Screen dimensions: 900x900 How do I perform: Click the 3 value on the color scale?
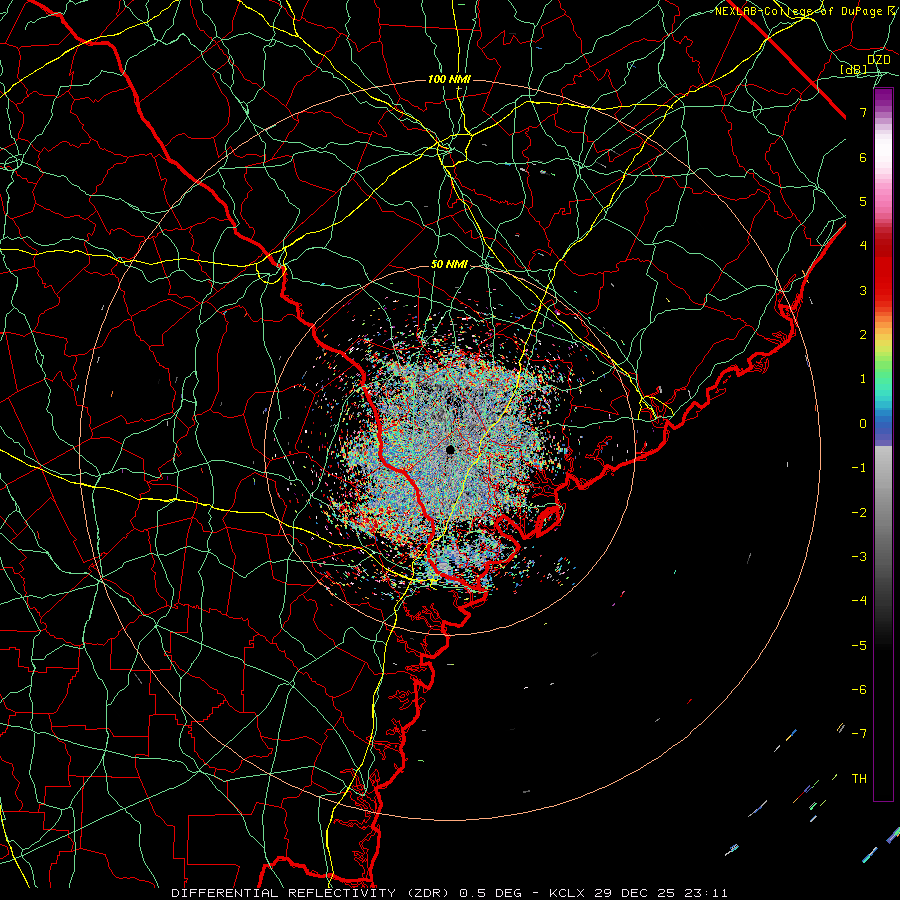coord(863,290)
